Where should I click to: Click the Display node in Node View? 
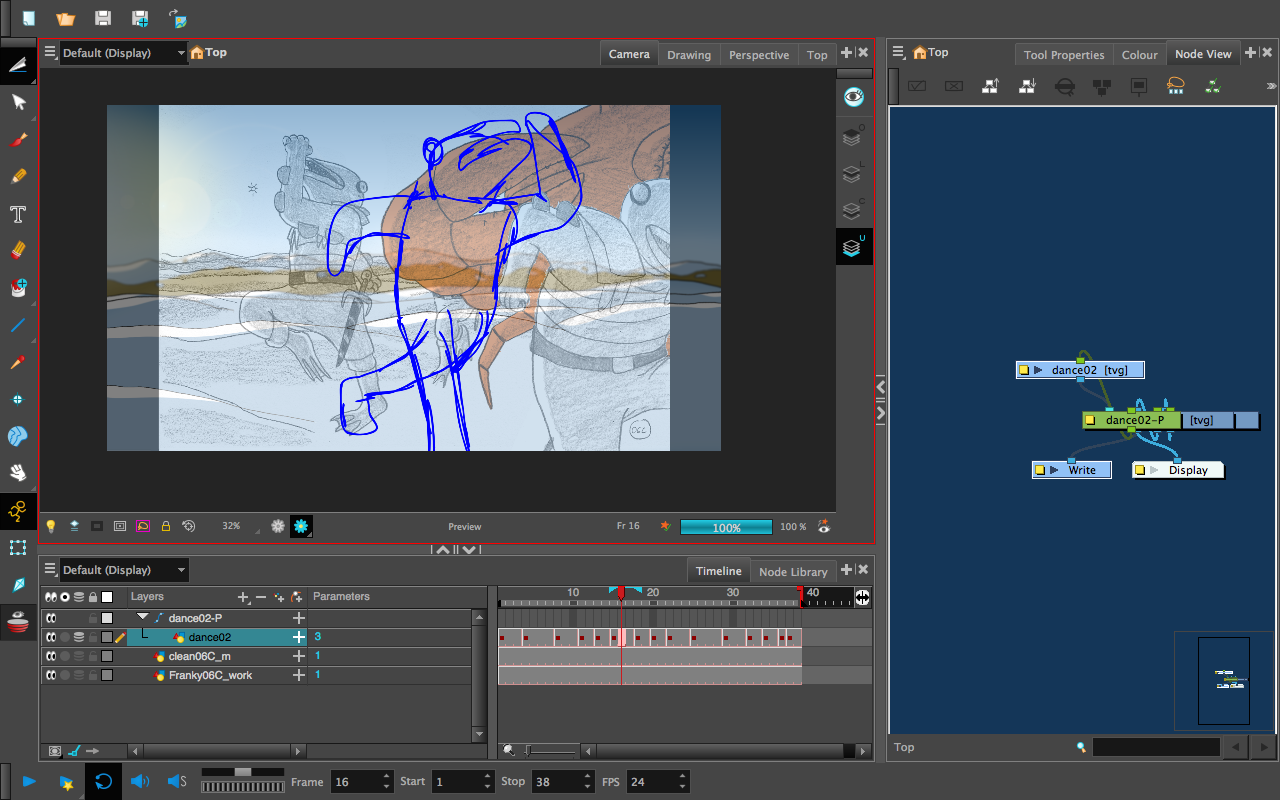(1187, 470)
